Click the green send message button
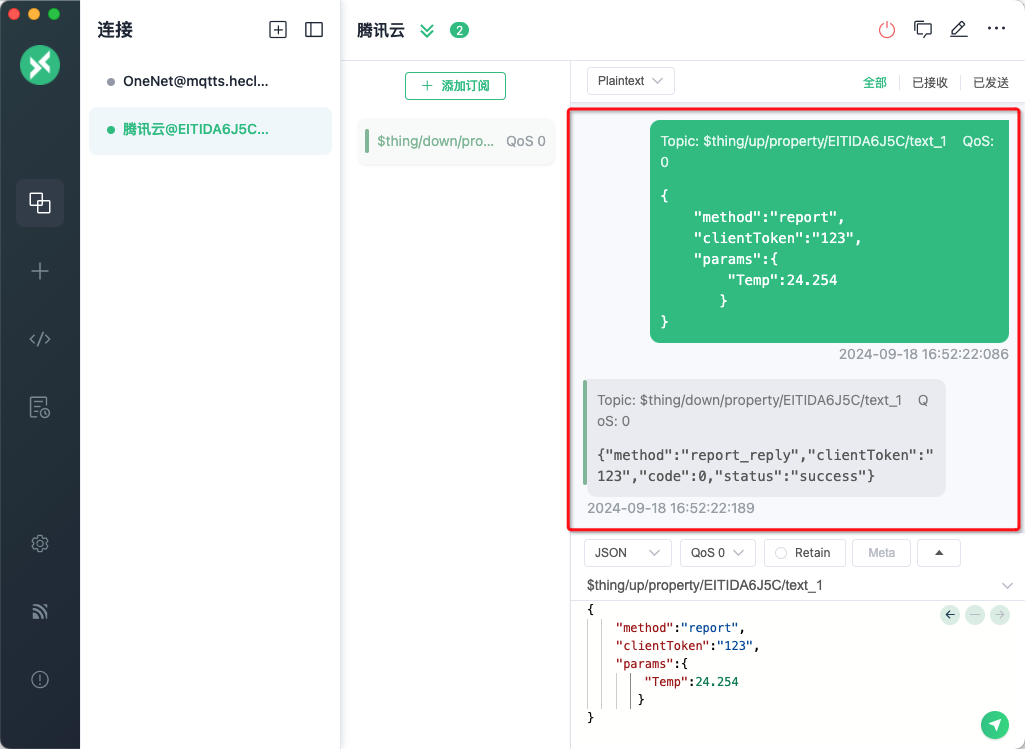The image size is (1025, 749). (x=994, y=724)
